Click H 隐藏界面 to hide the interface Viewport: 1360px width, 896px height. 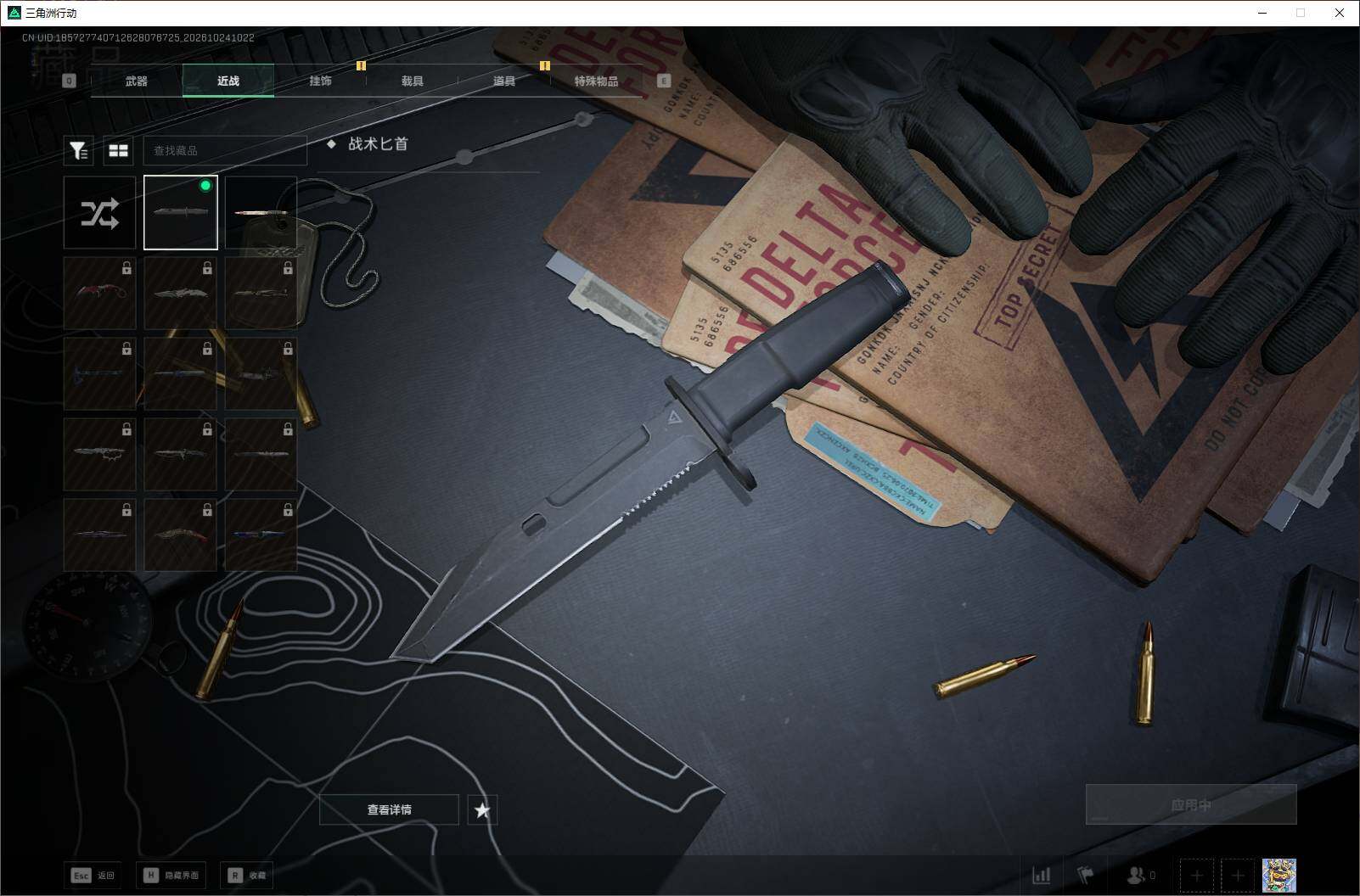click(x=171, y=875)
